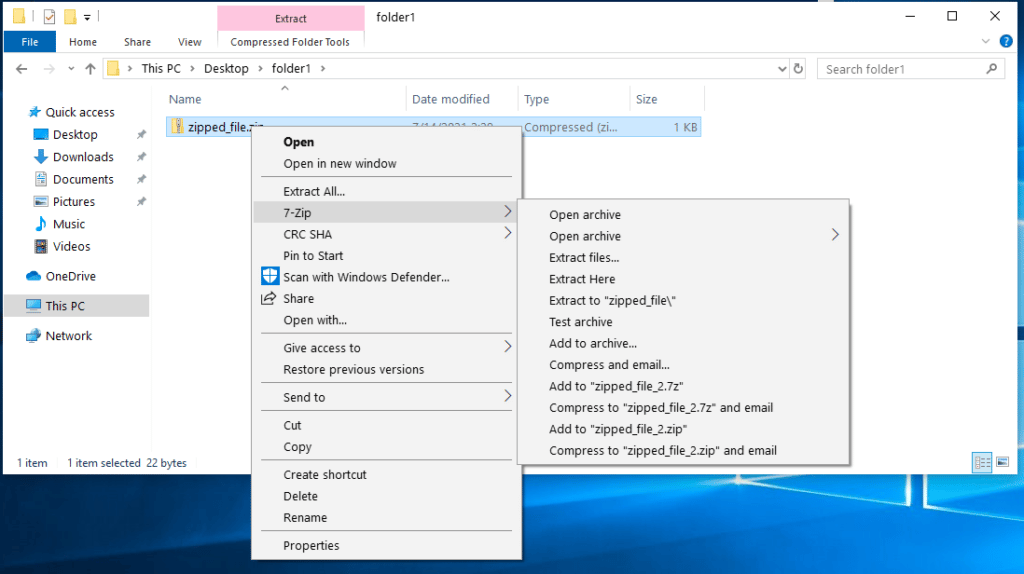Click the zipped_file.zip archive icon
The image size is (1024, 574).
coord(177,127)
